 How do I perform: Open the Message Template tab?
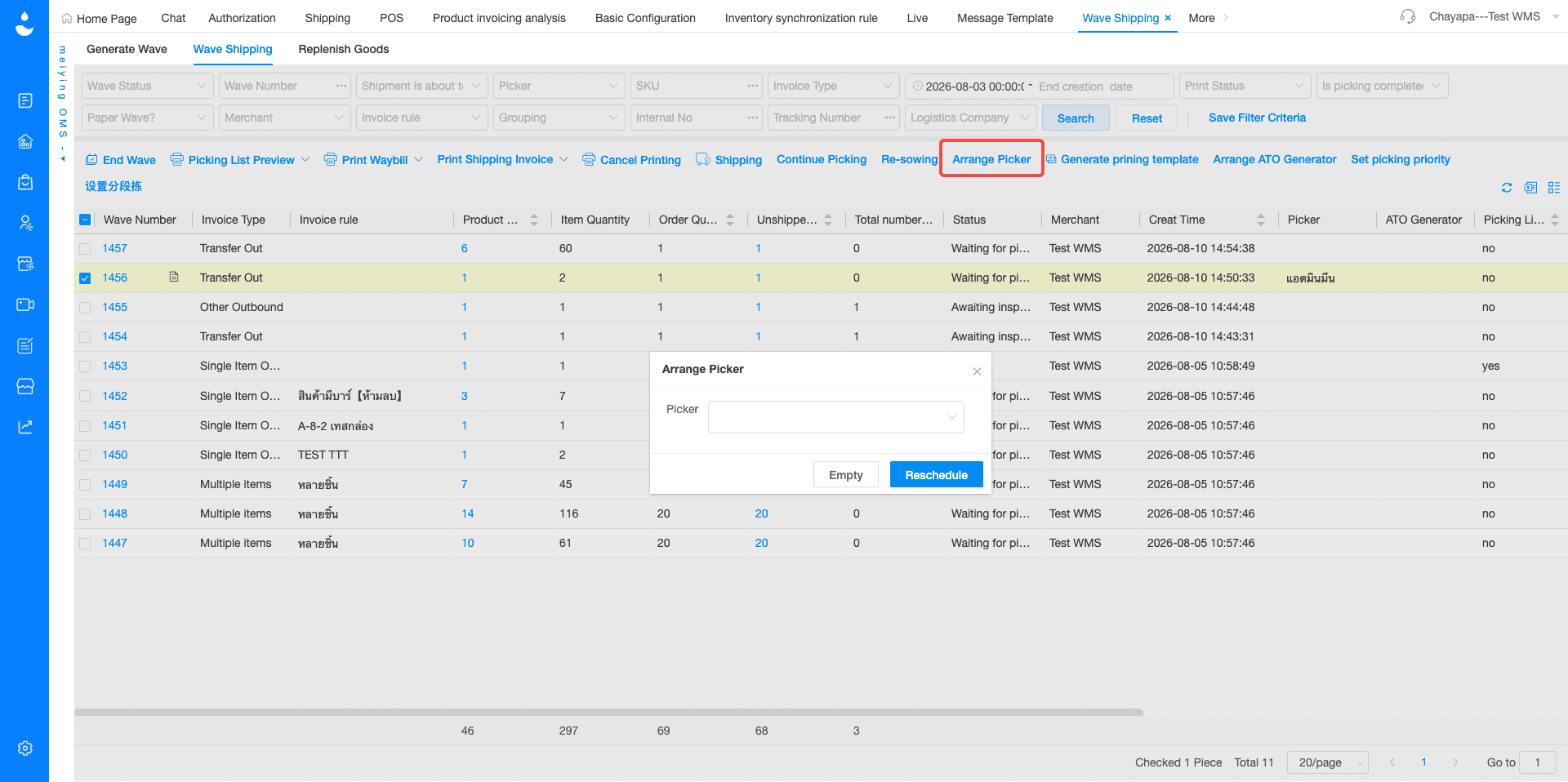1005,18
